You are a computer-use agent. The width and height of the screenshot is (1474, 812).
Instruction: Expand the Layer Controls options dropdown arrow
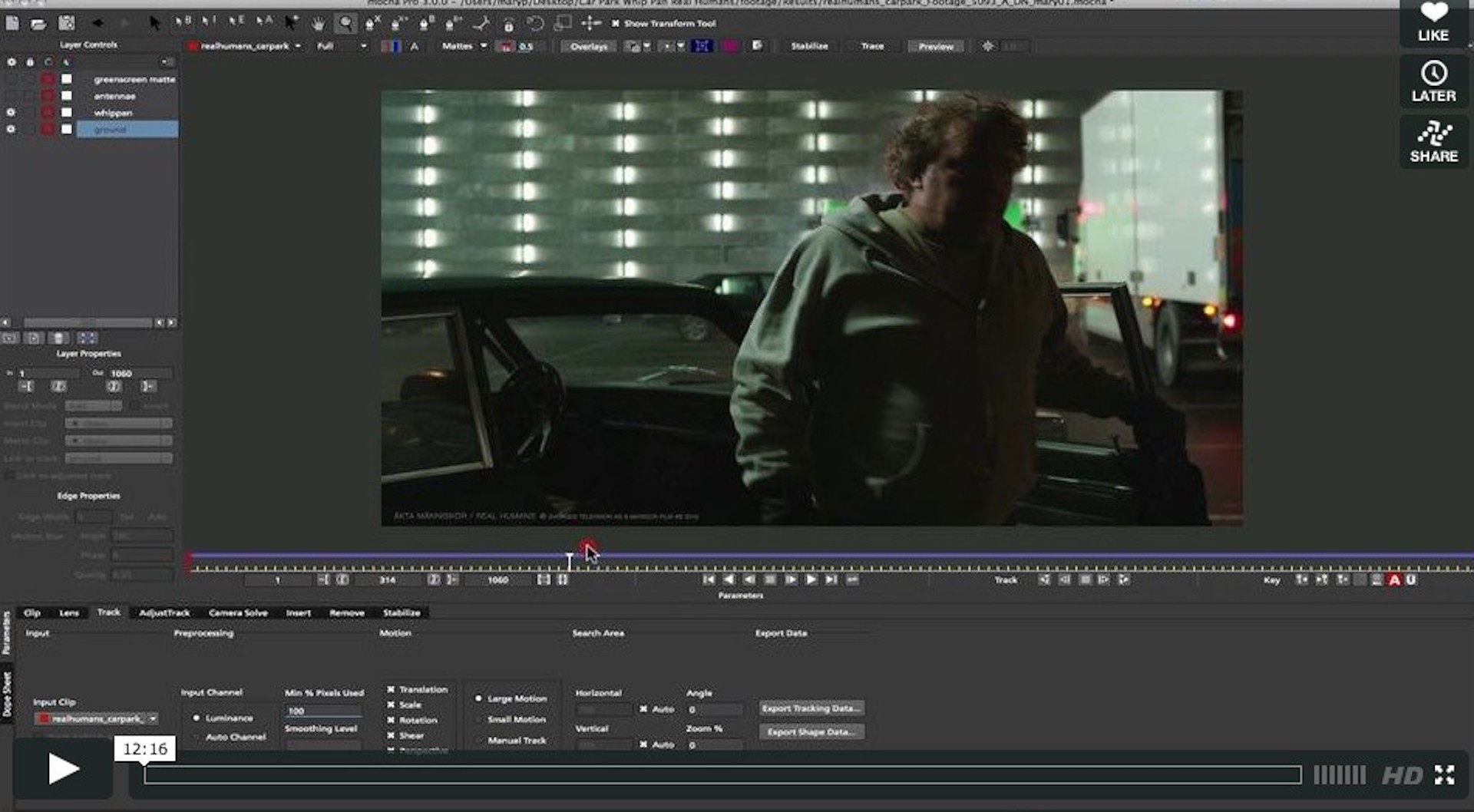pos(167,61)
